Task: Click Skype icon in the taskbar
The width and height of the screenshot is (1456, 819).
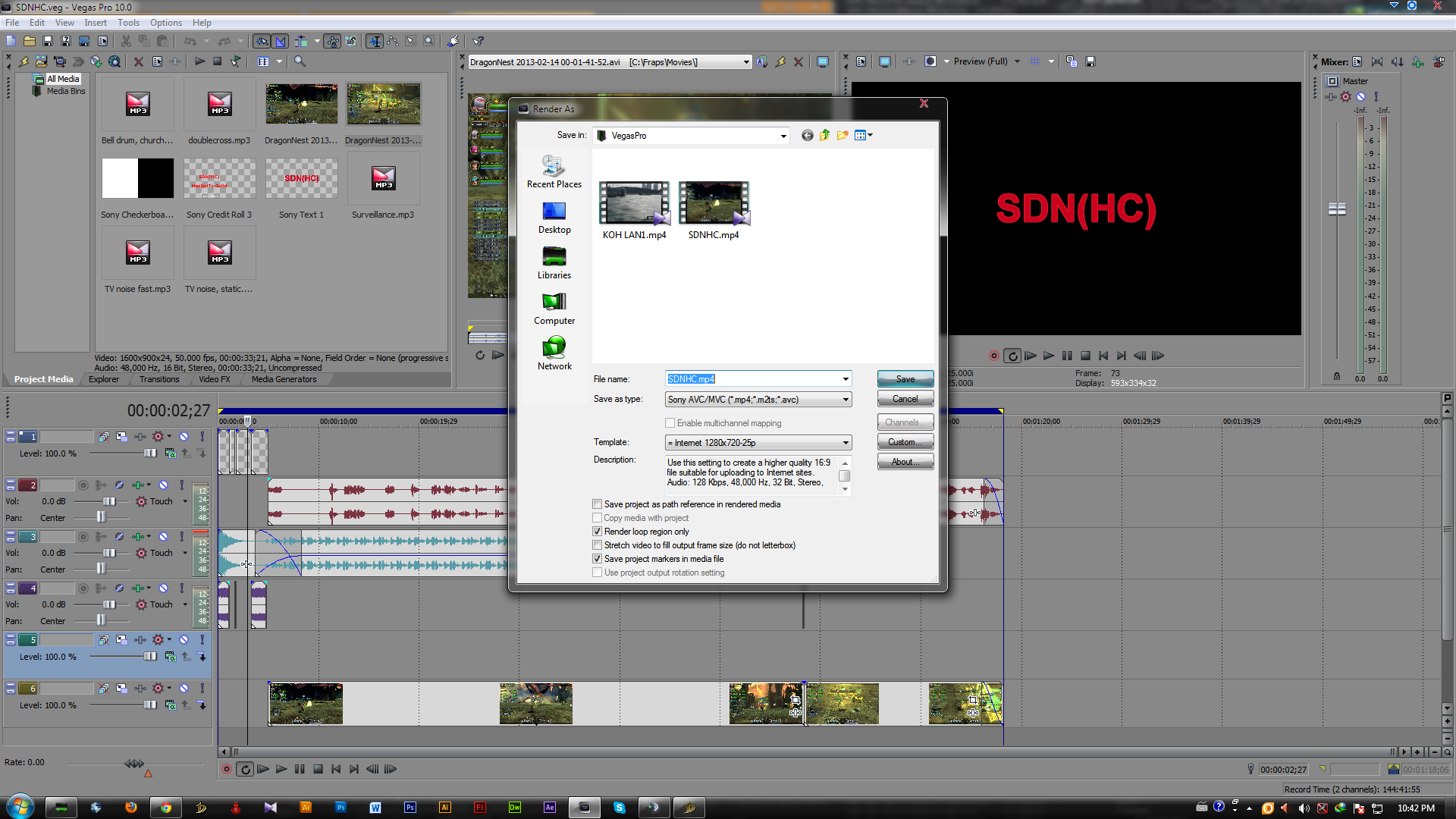Action: (620, 808)
